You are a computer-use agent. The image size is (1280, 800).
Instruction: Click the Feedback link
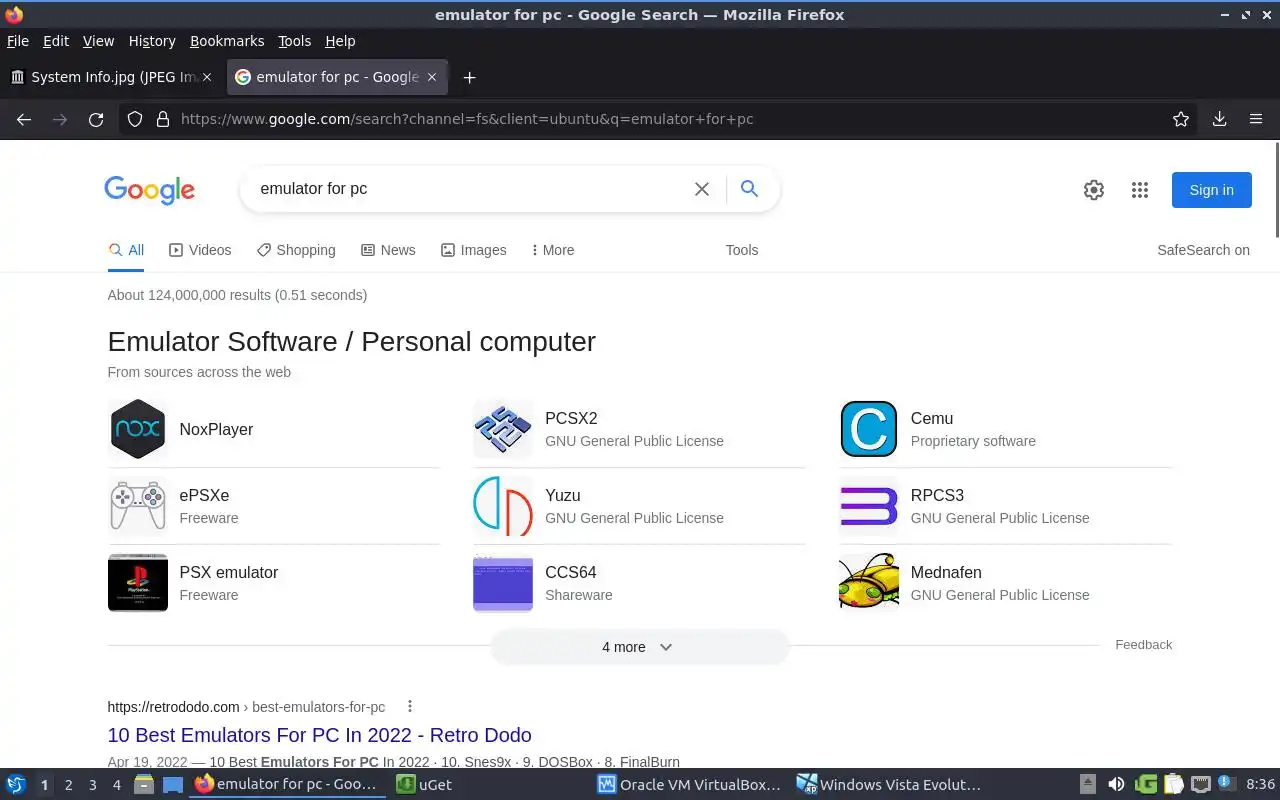coord(1143,645)
